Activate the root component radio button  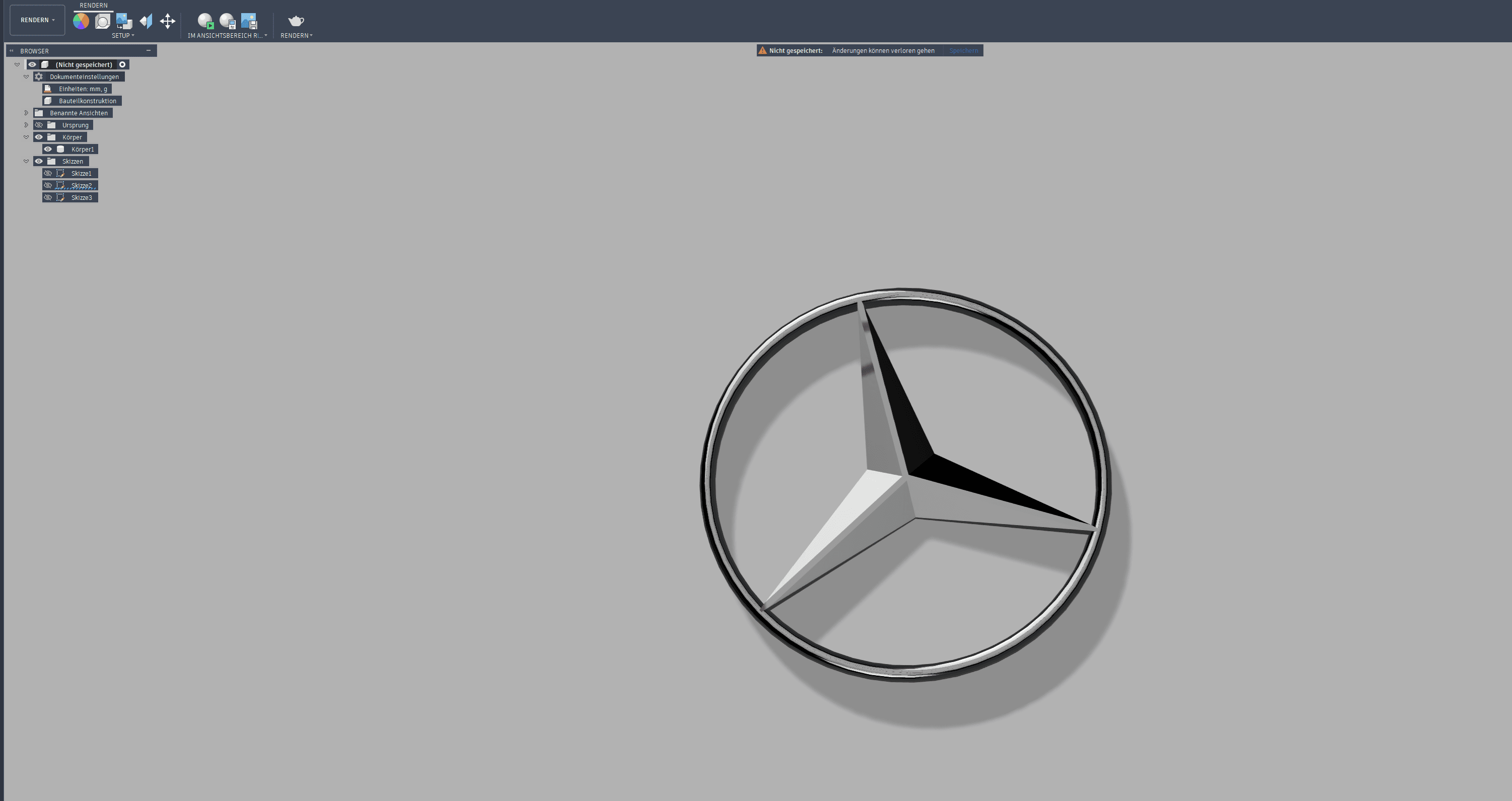(x=123, y=64)
